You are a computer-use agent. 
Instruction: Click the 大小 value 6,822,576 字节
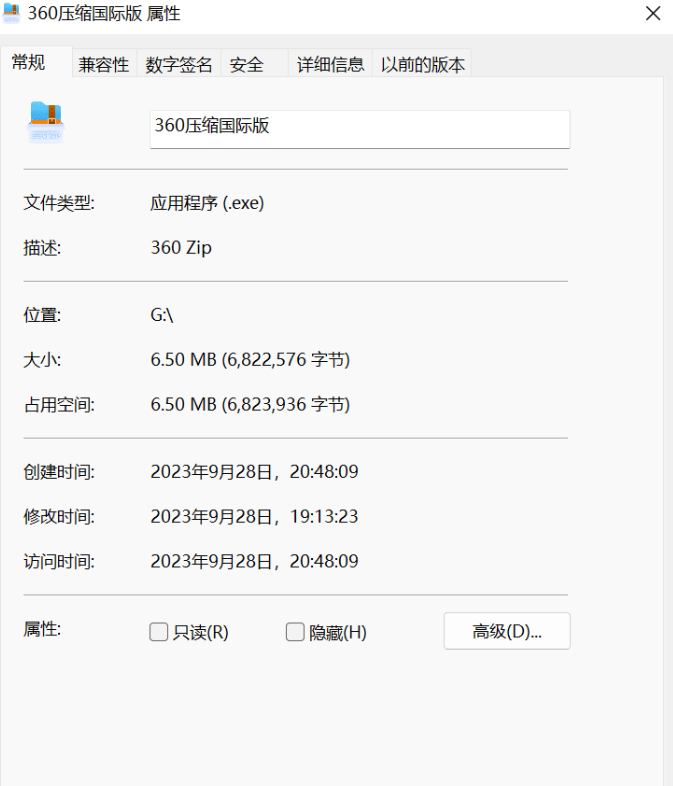tap(250, 359)
